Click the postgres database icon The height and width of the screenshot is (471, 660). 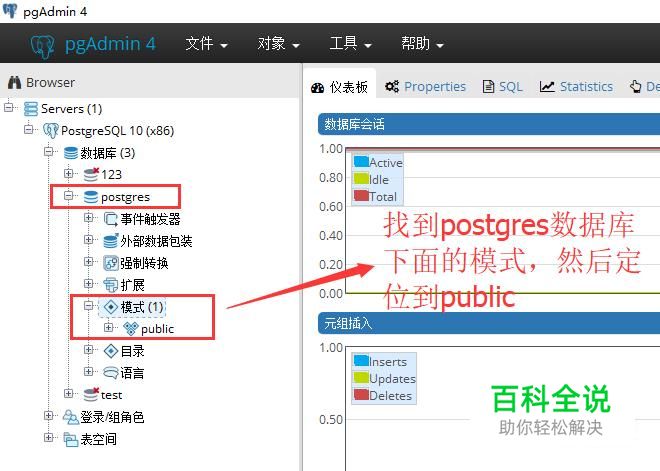point(91,197)
